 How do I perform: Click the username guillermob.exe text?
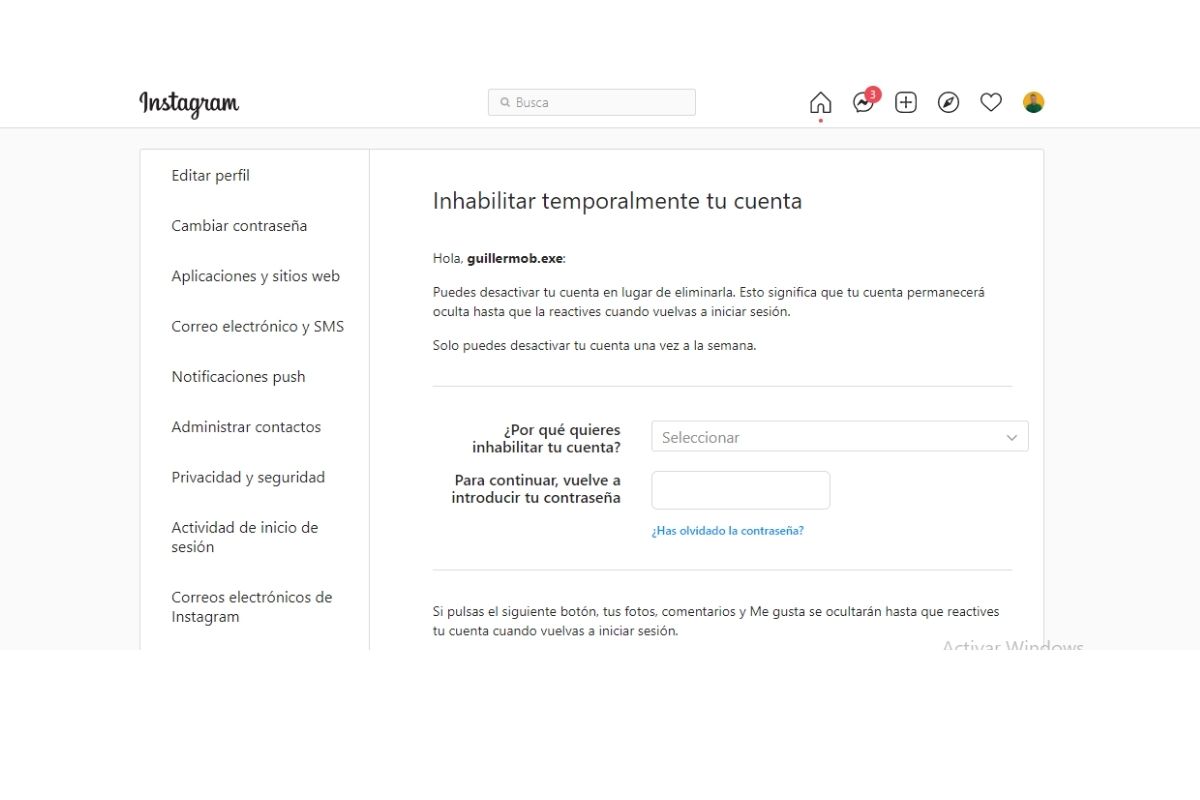pos(515,259)
